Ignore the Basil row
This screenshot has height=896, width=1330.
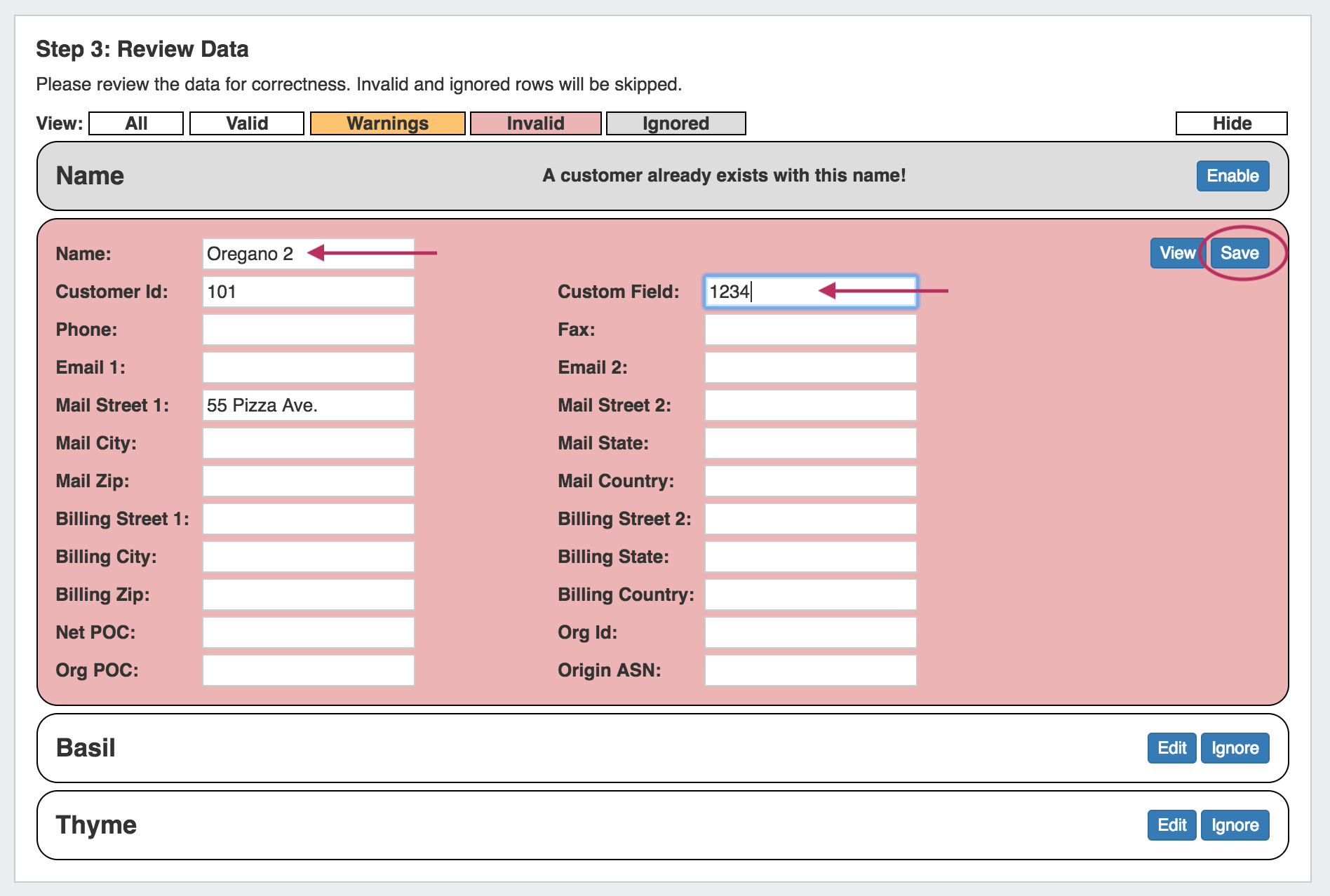[1235, 748]
